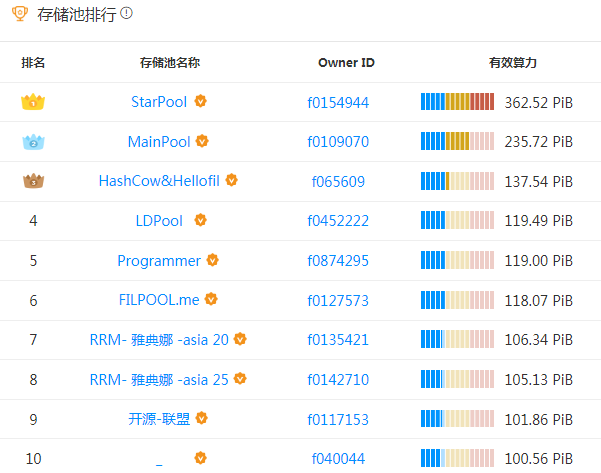
Task: Open owner ID f0154944
Action: pyautogui.click(x=338, y=102)
